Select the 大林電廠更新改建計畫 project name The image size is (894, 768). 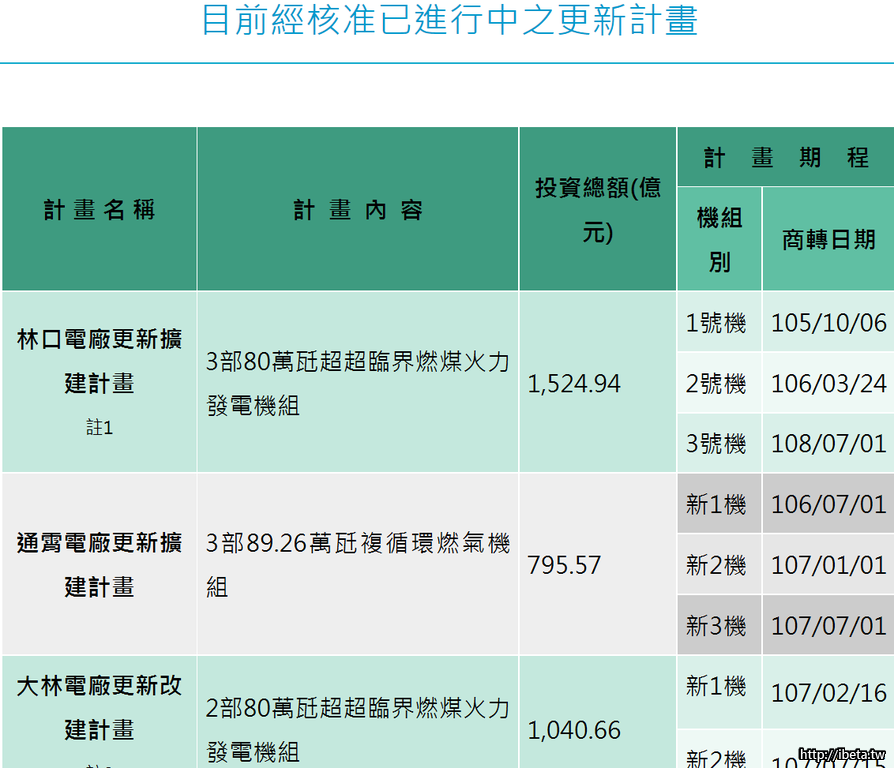click(x=99, y=708)
